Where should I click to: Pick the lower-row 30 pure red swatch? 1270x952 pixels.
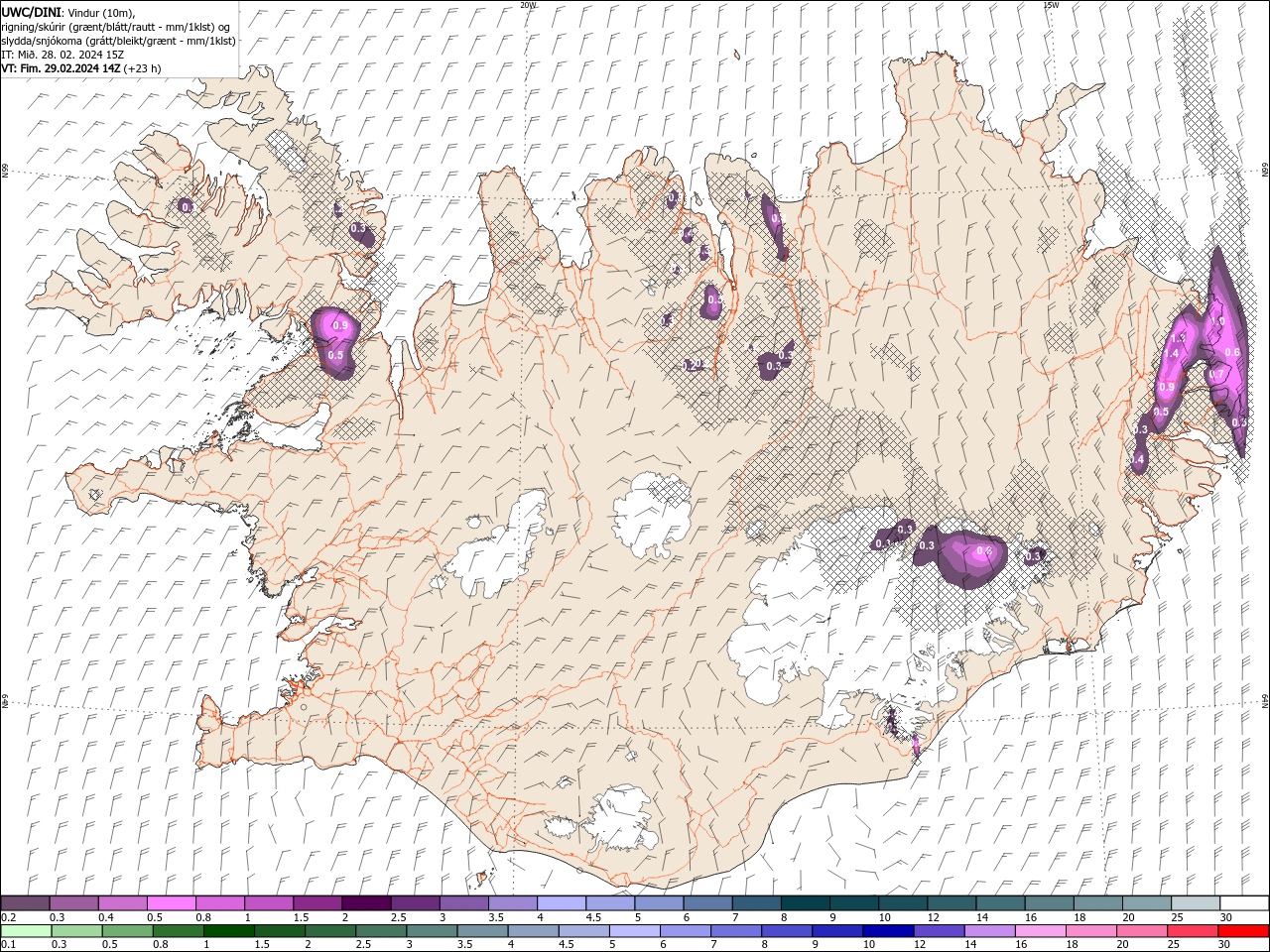coord(1244,931)
